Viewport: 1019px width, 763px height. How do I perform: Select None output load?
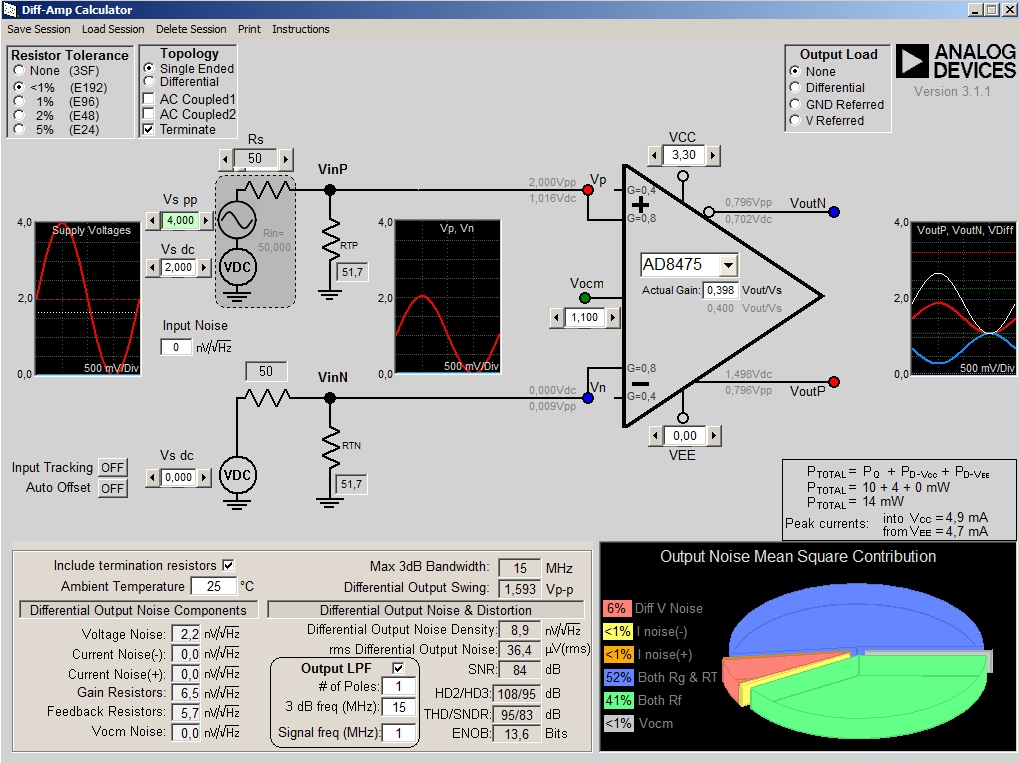click(795, 71)
